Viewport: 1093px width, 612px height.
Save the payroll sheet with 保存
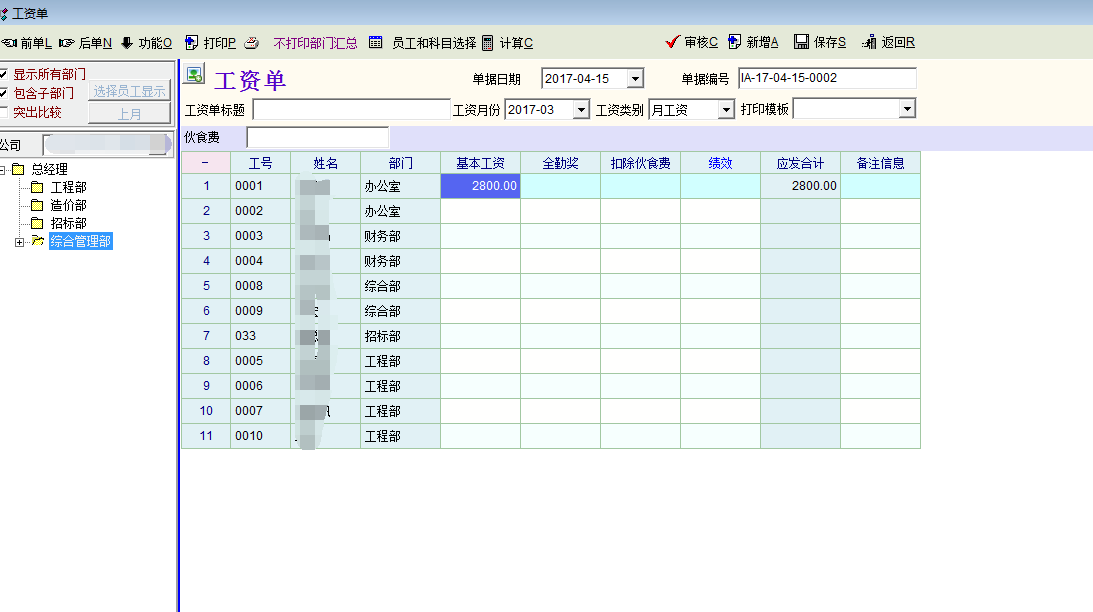[801, 42]
